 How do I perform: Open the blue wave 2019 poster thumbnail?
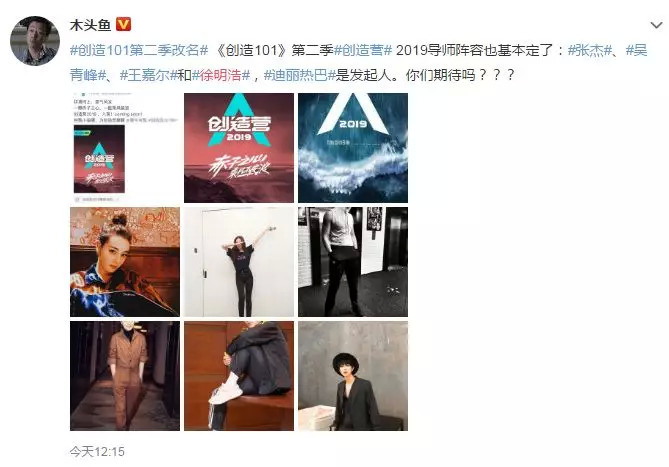tap(353, 148)
